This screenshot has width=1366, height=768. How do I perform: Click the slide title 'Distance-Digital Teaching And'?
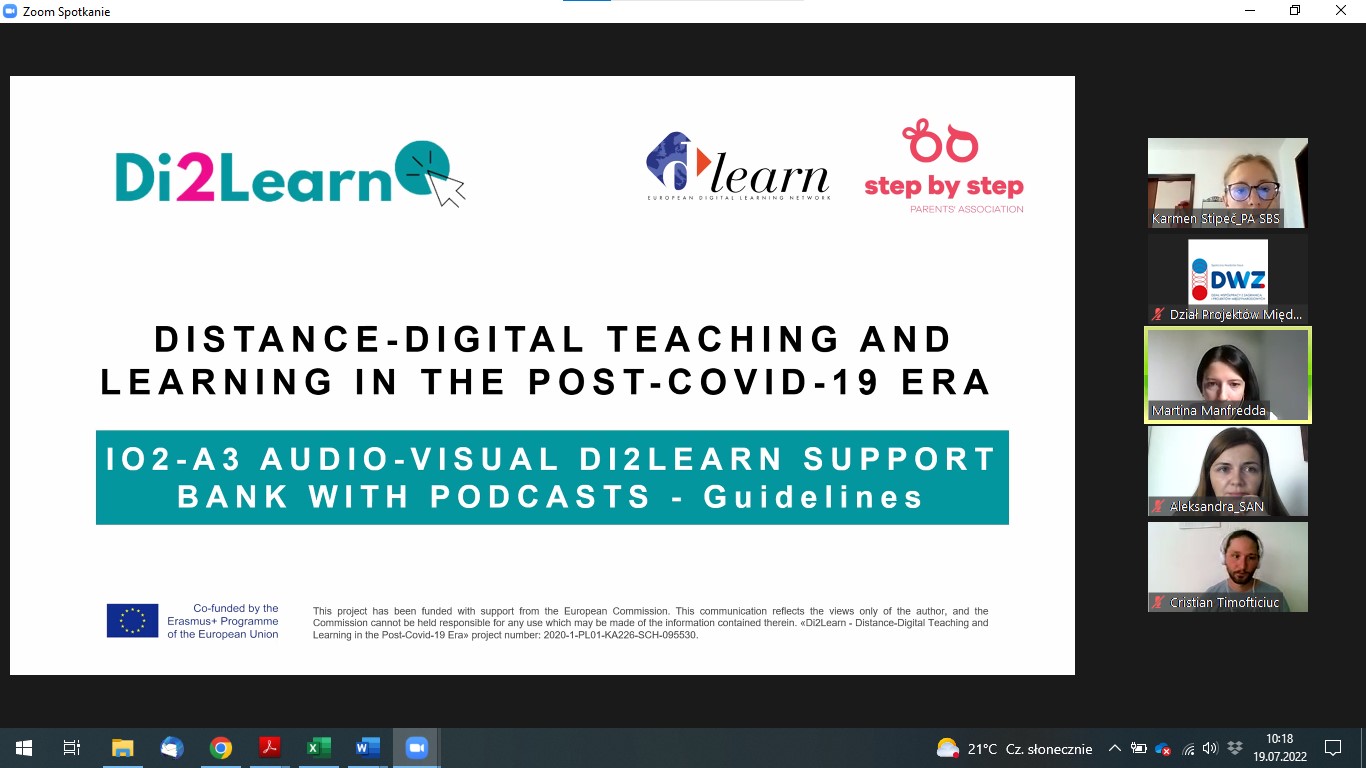[x=553, y=339]
